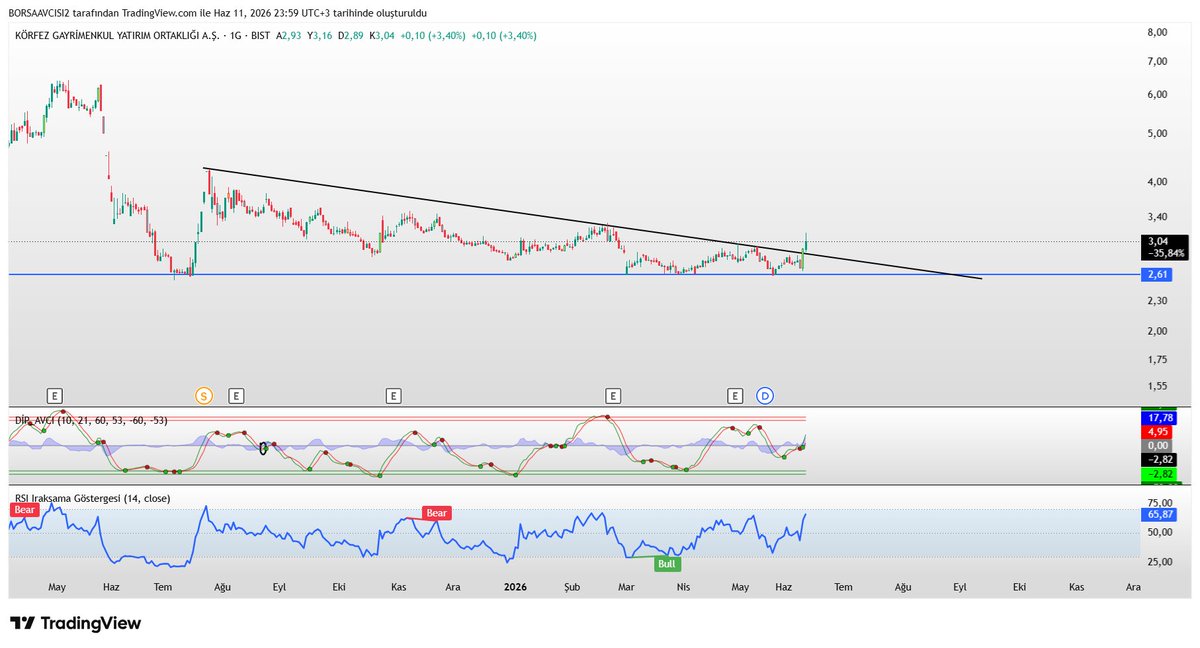Click the blue 2,61 horizontal line price label
Image resolution: width=1200 pixels, height=648 pixels.
1157,274
